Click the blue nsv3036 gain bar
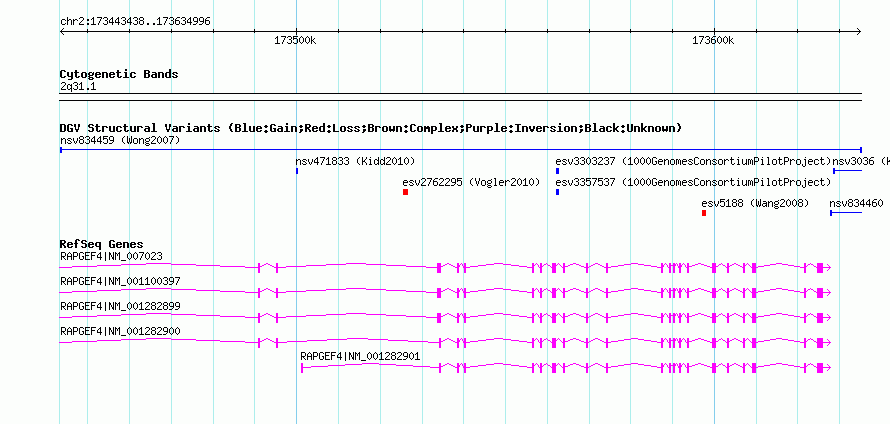890x424 pixels. [847, 171]
